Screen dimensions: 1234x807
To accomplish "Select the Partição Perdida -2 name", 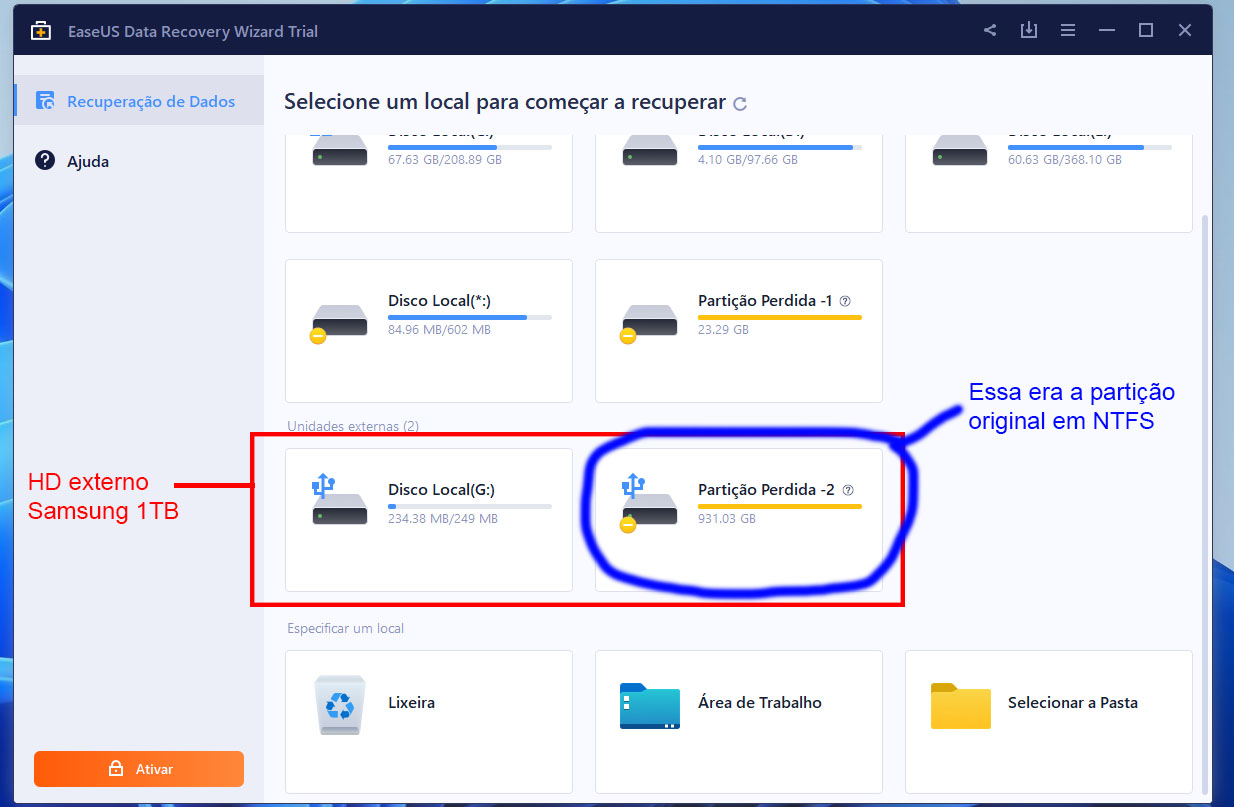I will click(767, 491).
